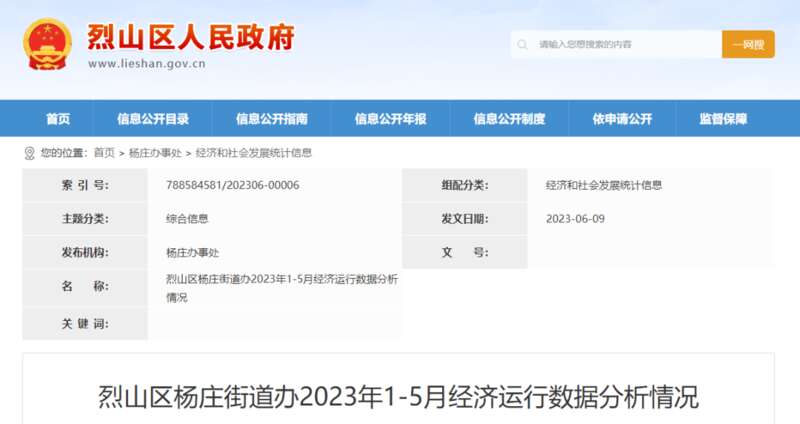
Task: Click the location pin icon
Action: pyautogui.click(x=30, y=153)
